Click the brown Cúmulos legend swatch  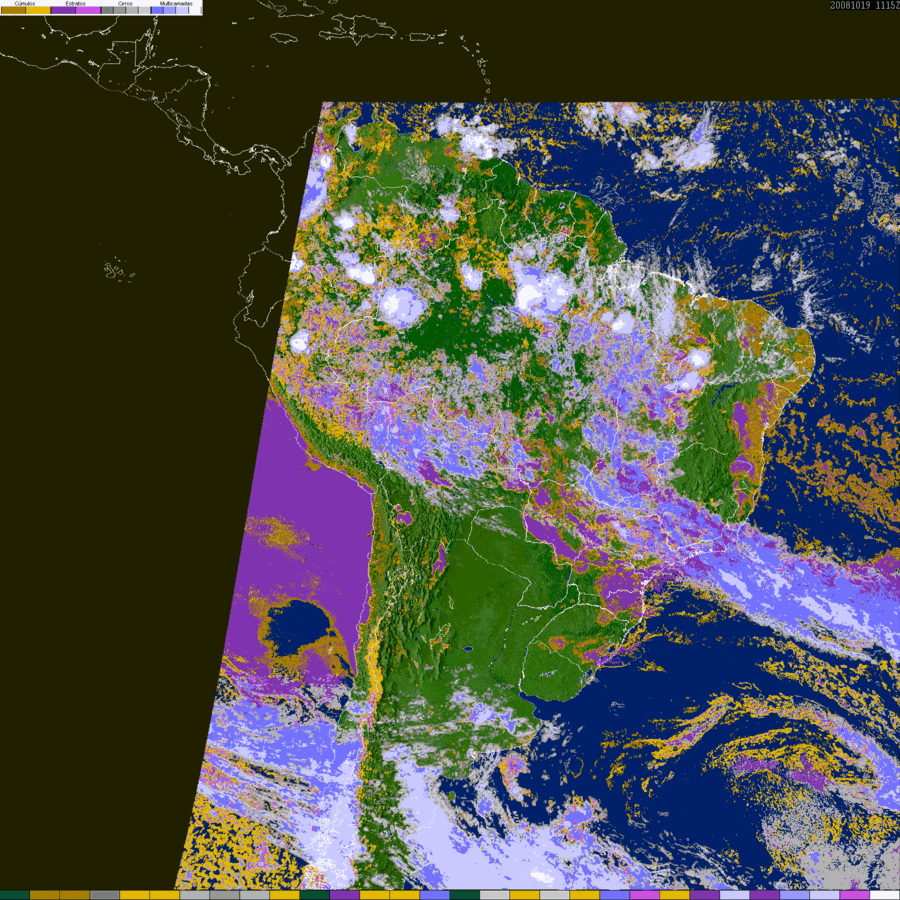(13, 10)
